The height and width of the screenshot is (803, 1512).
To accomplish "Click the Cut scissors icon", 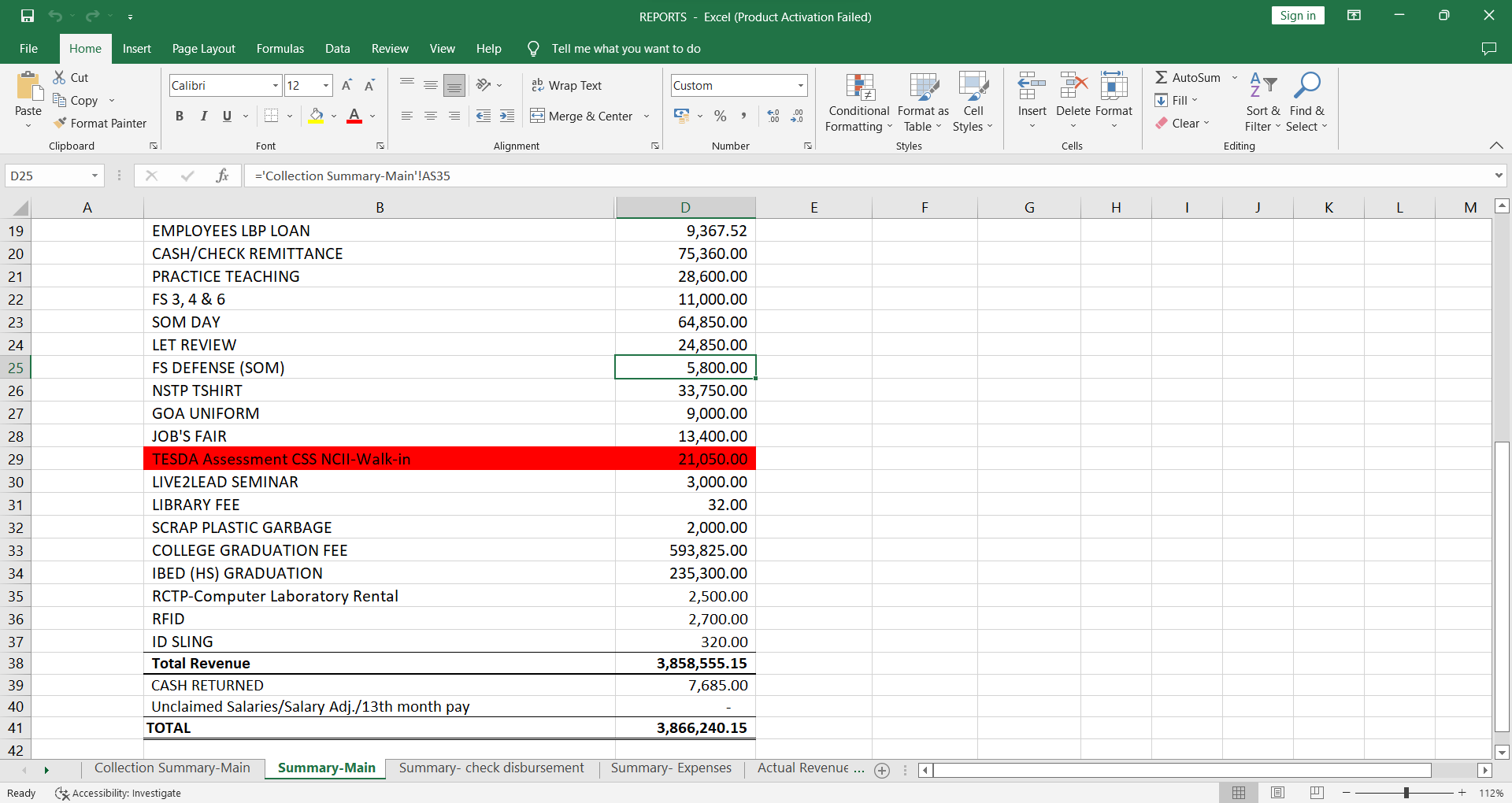I will click(x=60, y=77).
